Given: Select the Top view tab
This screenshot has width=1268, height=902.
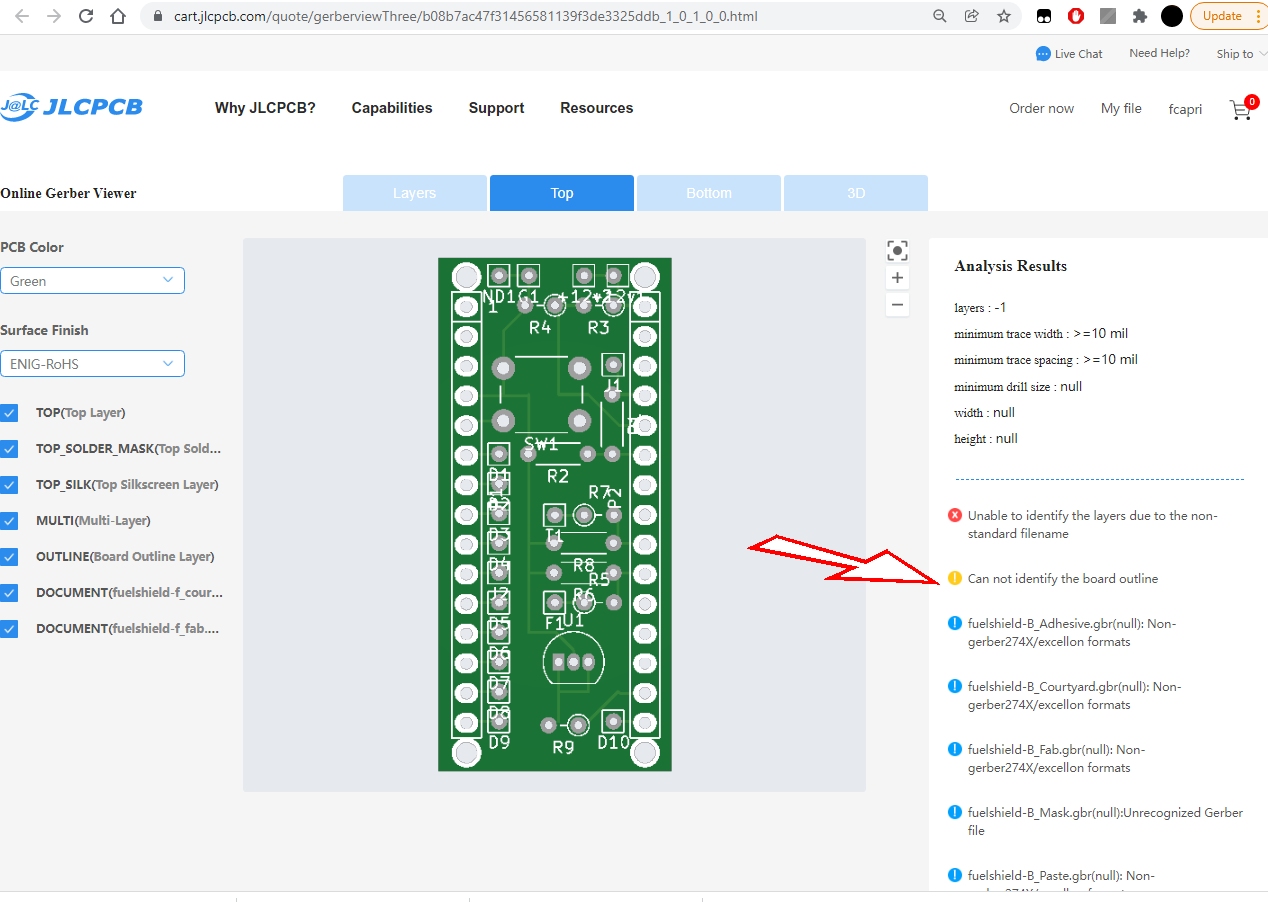Looking at the screenshot, I should click(x=562, y=193).
